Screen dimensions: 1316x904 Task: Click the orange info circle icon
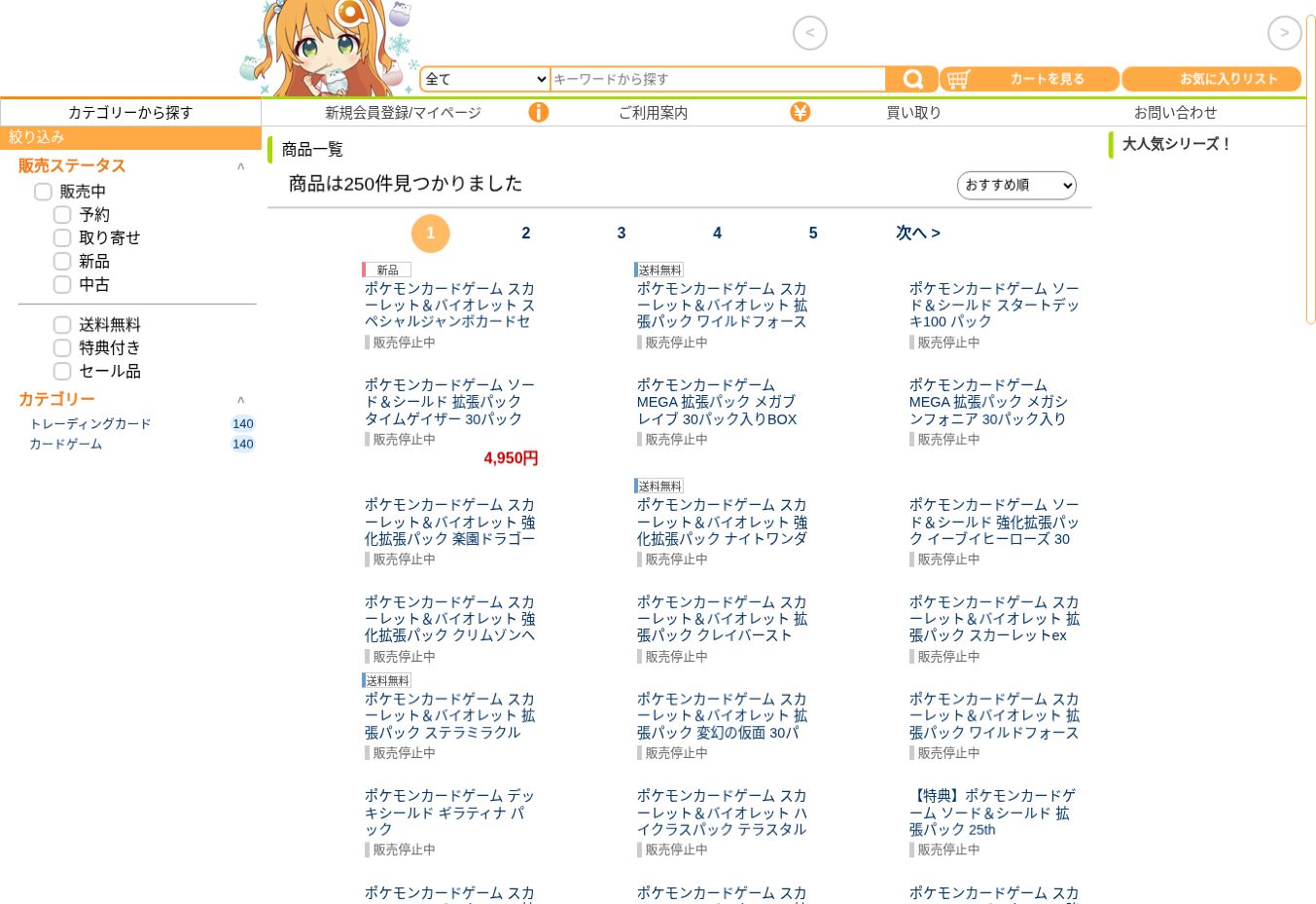(538, 112)
